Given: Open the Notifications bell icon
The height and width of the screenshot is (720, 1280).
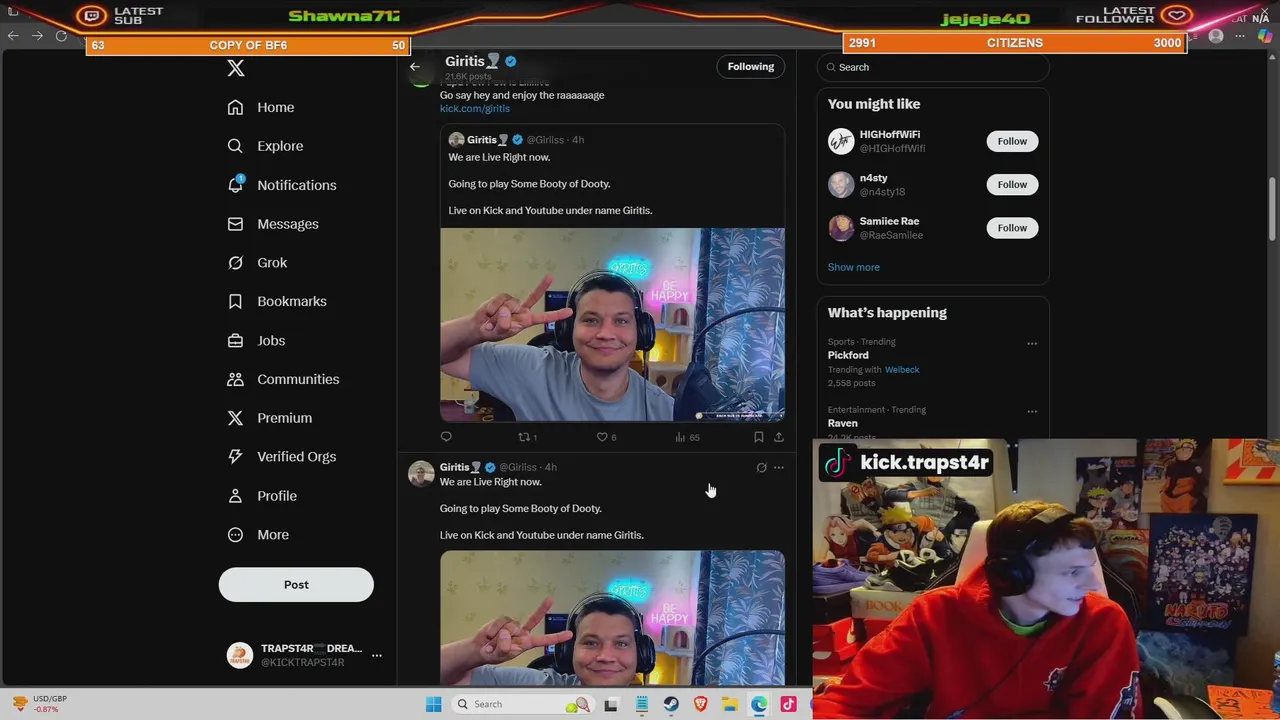Looking at the screenshot, I should point(235,185).
